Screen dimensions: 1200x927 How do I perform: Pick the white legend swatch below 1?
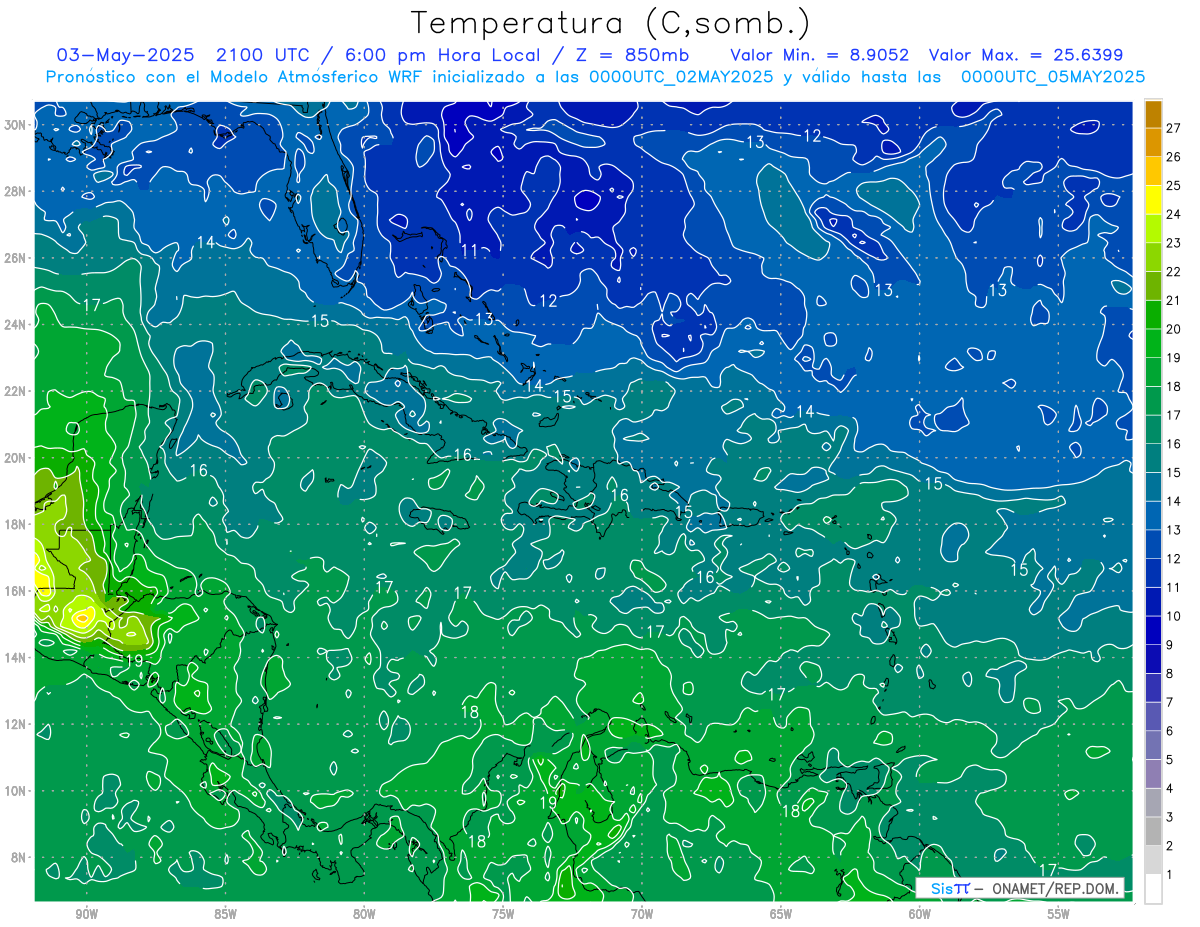pyautogui.click(x=1153, y=889)
